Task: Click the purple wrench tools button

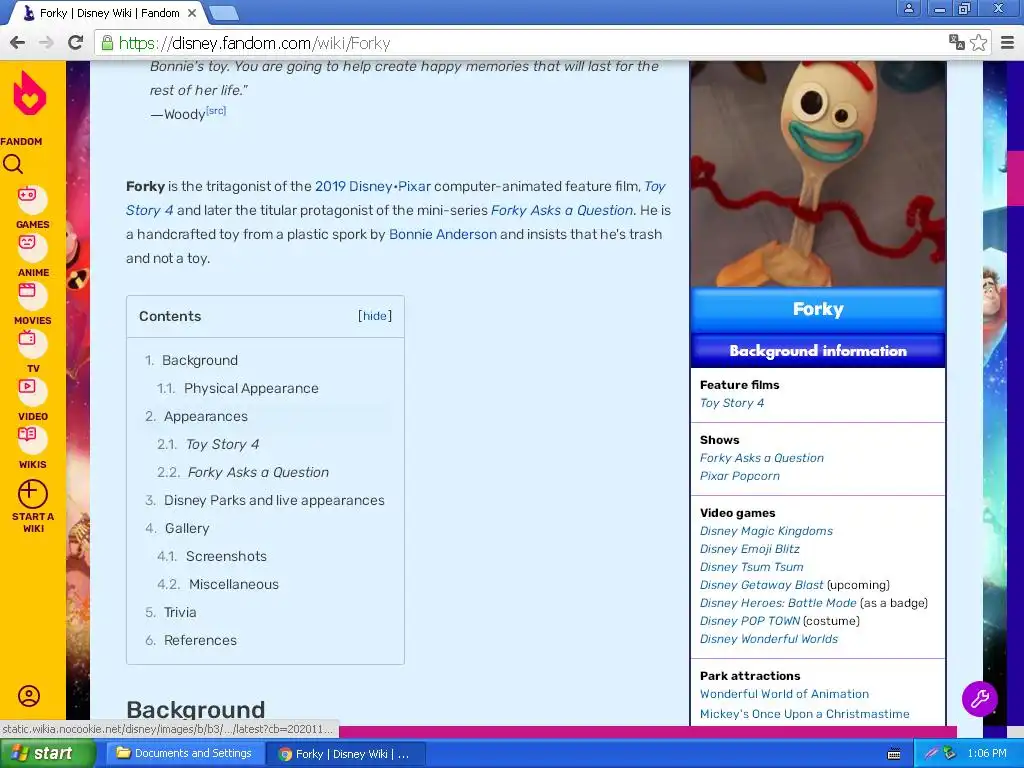Action: pyautogui.click(x=980, y=699)
